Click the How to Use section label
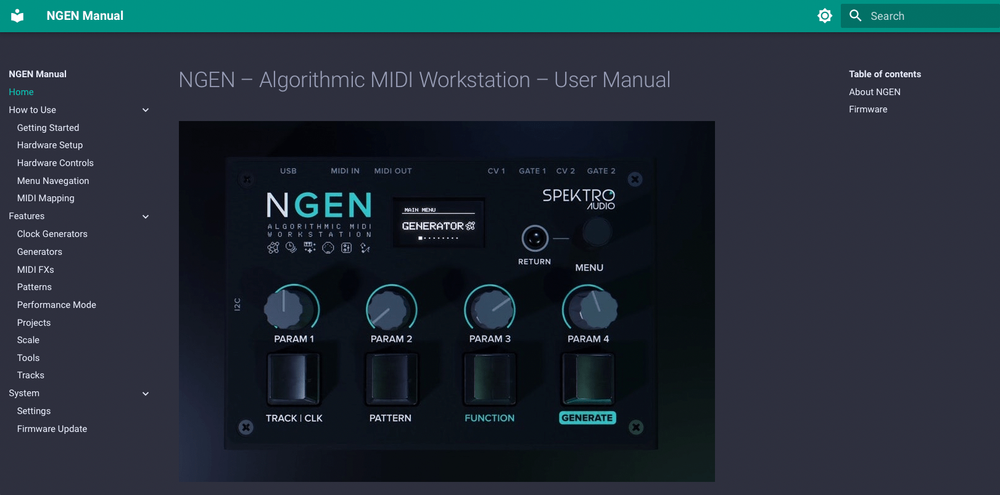This screenshot has width=1000, height=495. point(33,110)
